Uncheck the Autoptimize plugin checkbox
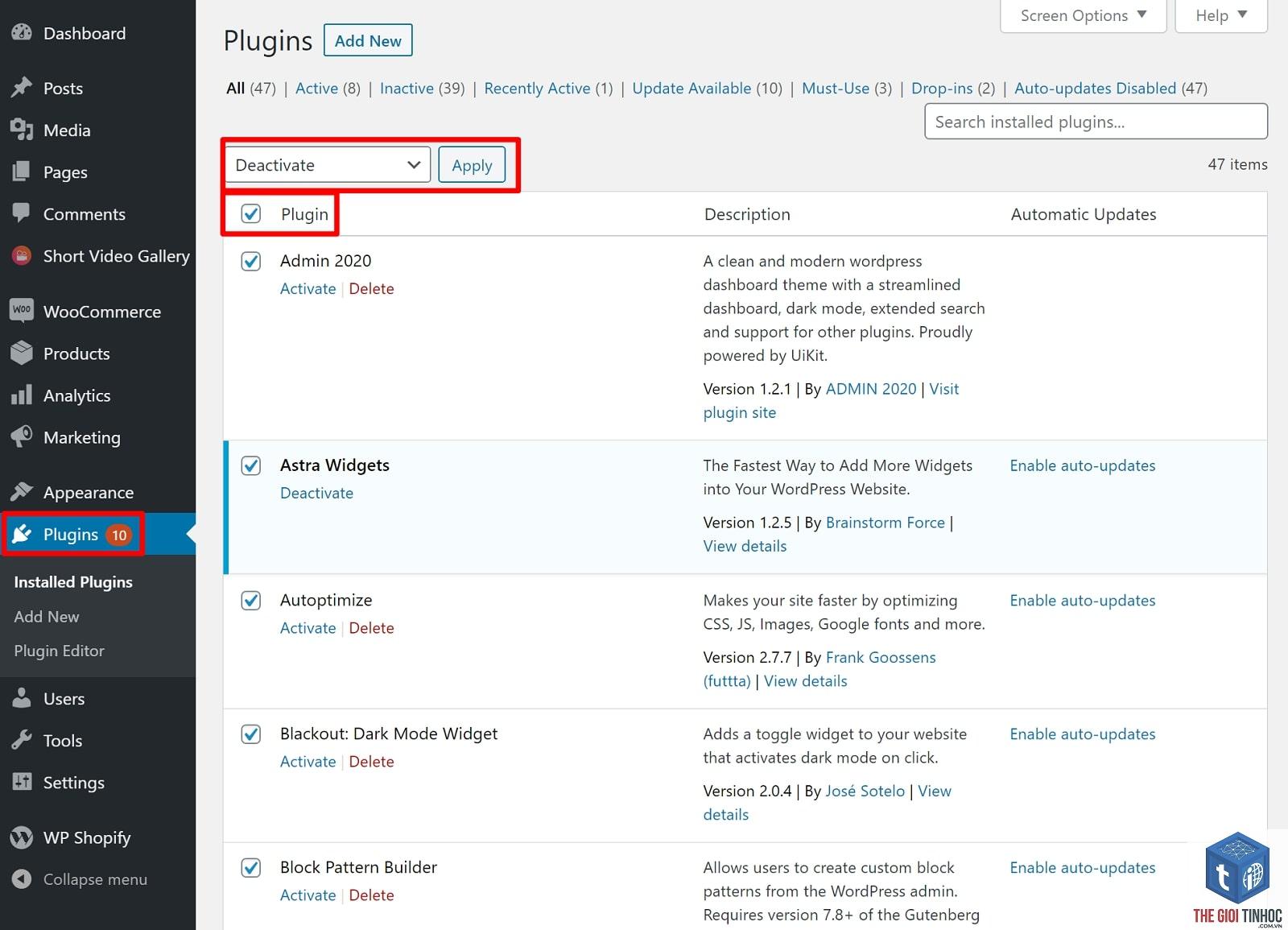Screen dimensions: 1288x930 pos(251,600)
